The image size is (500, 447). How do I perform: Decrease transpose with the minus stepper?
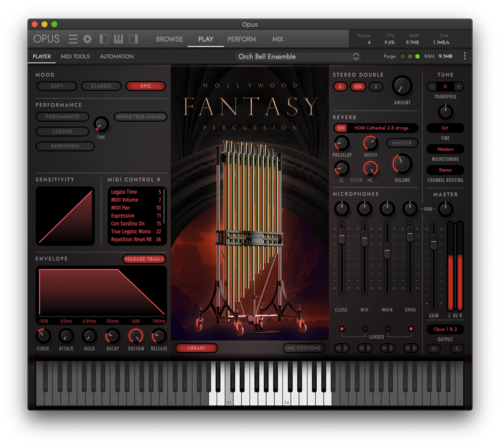click(x=432, y=87)
